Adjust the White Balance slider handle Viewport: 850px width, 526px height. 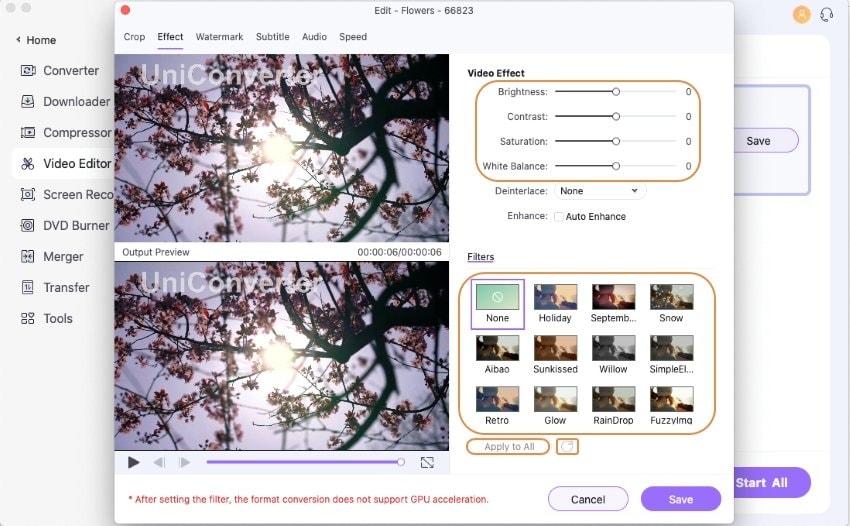pos(616,166)
